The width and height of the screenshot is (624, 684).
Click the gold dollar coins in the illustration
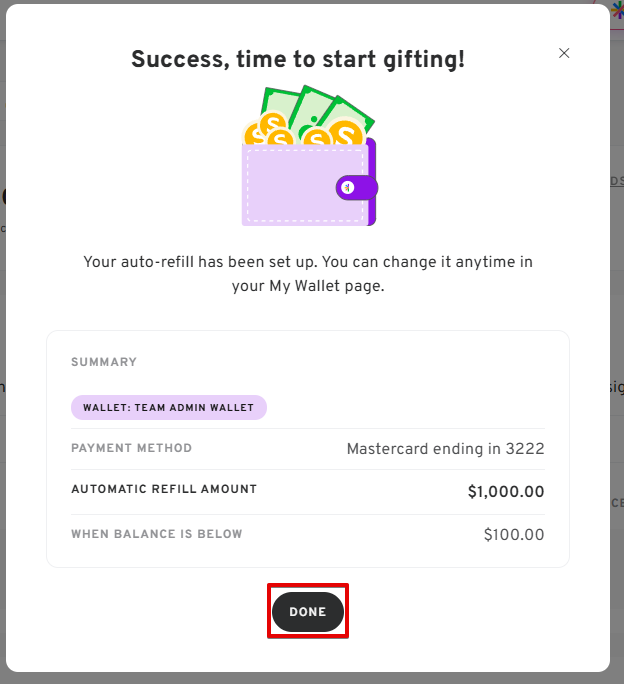268,128
